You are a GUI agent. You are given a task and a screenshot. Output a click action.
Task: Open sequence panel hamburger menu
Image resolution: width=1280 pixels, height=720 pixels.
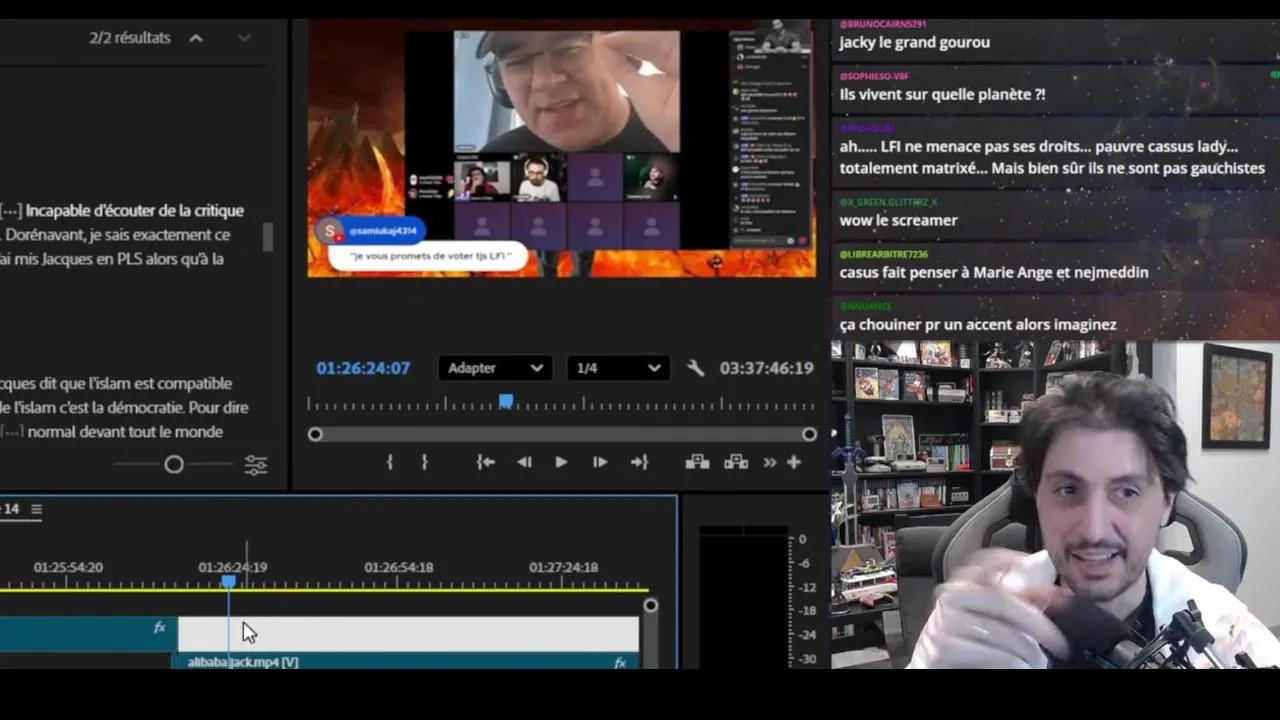click(36, 509)
